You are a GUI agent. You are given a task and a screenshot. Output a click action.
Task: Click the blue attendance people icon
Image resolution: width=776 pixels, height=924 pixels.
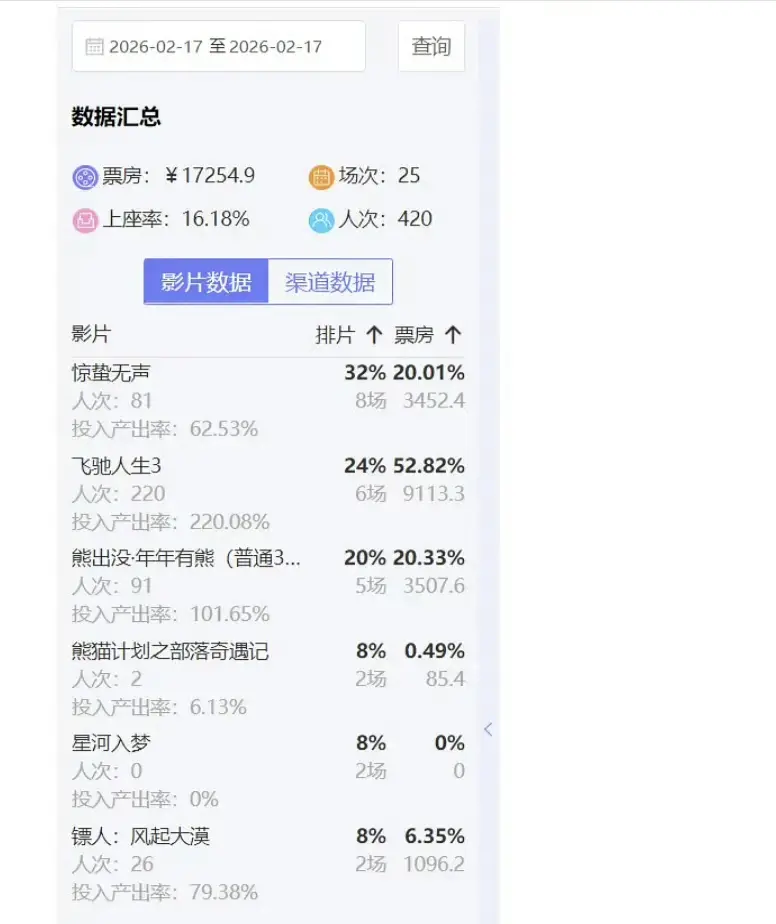pyautogui.click(x=321, y=220)
